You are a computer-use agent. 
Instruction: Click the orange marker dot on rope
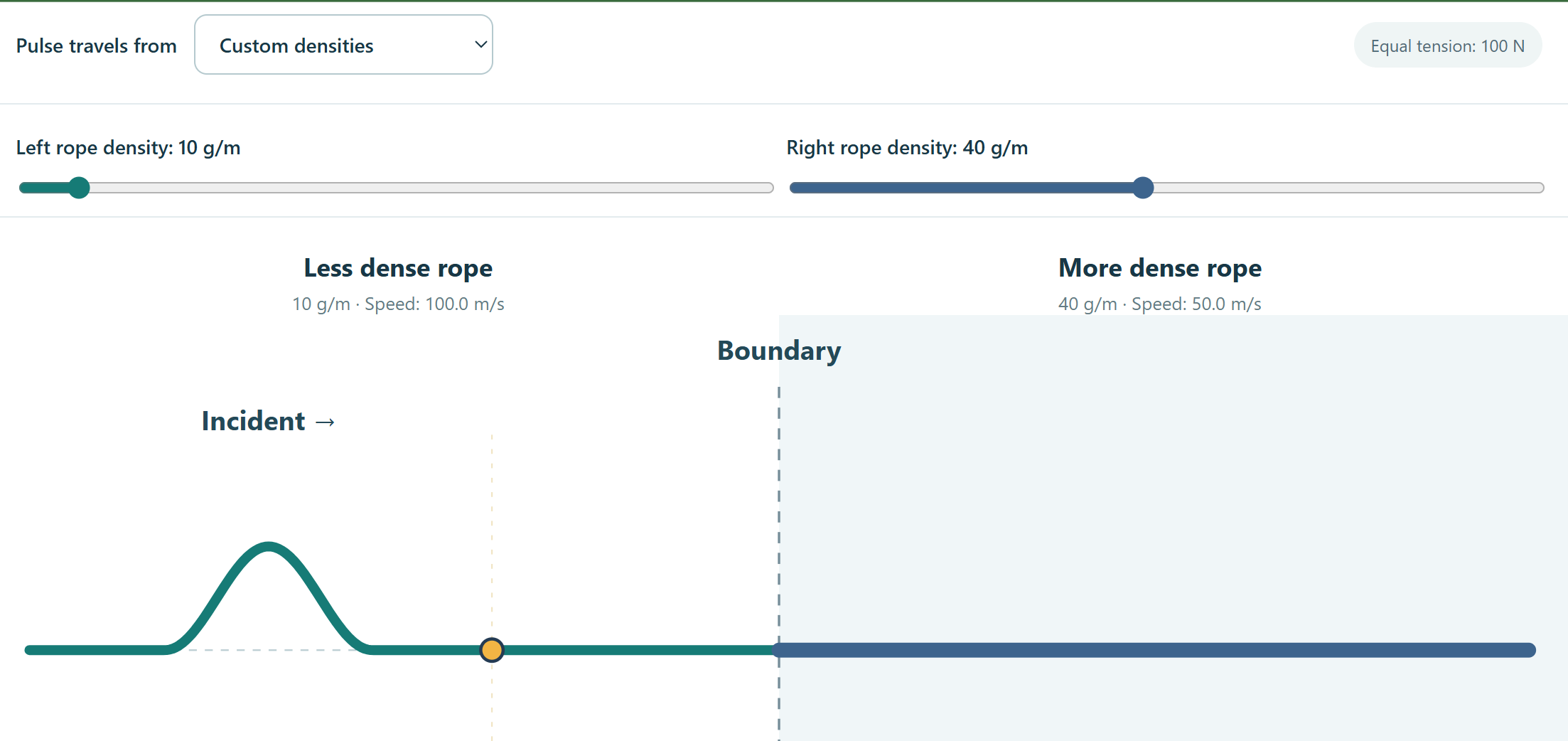(492, 650)
